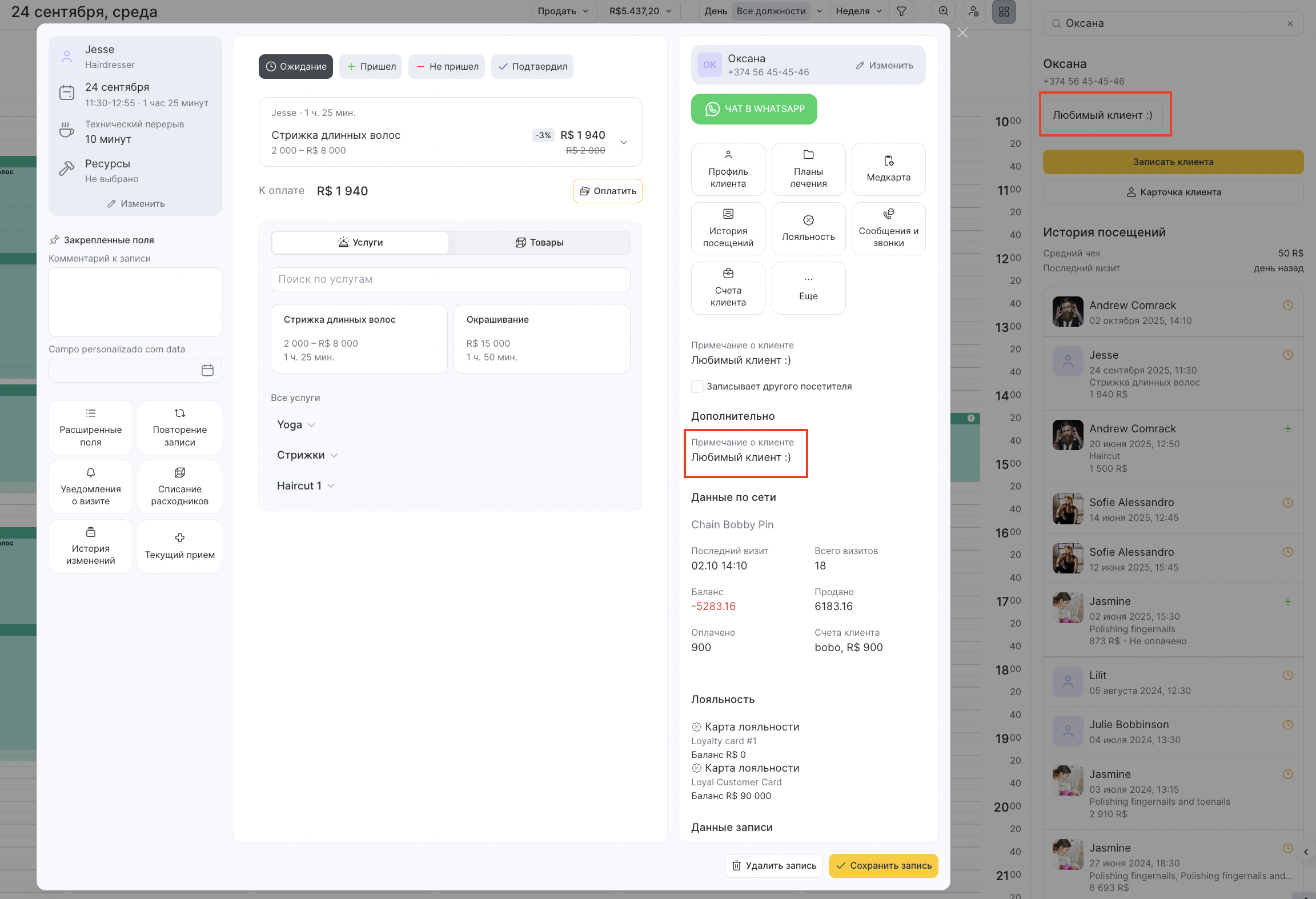Open История изменений tile
1316x899 pixels.
click(x=91, y=547)
